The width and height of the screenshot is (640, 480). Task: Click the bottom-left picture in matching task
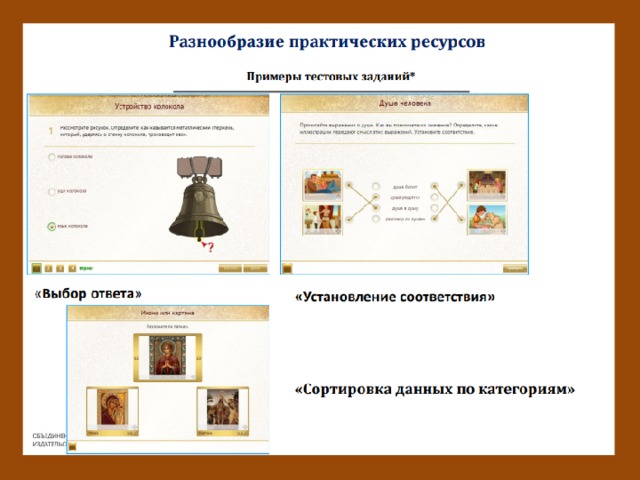point(321,219)
